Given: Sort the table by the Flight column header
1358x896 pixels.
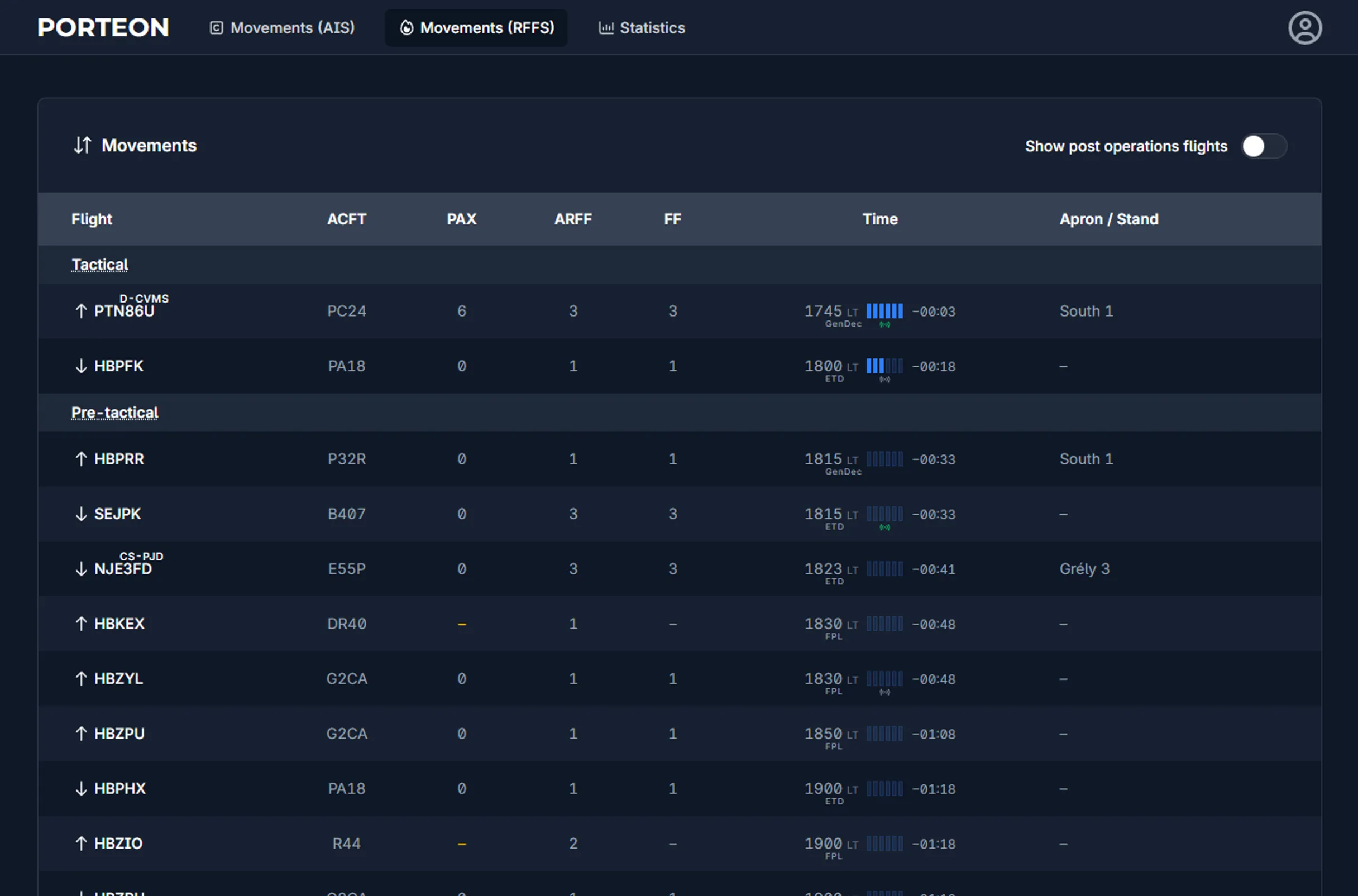Looking at the screenshot, I should click(x=92, y=219).
